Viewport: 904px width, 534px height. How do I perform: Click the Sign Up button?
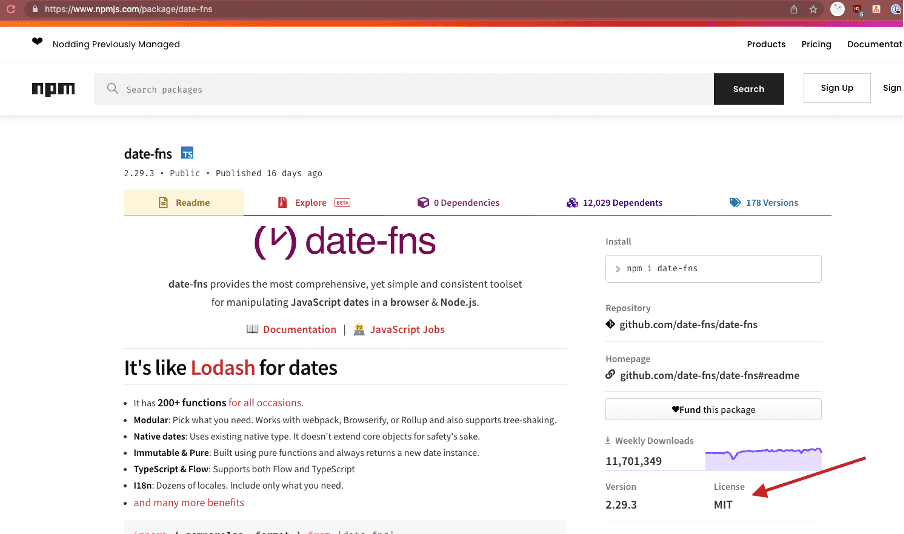point(836,88)
